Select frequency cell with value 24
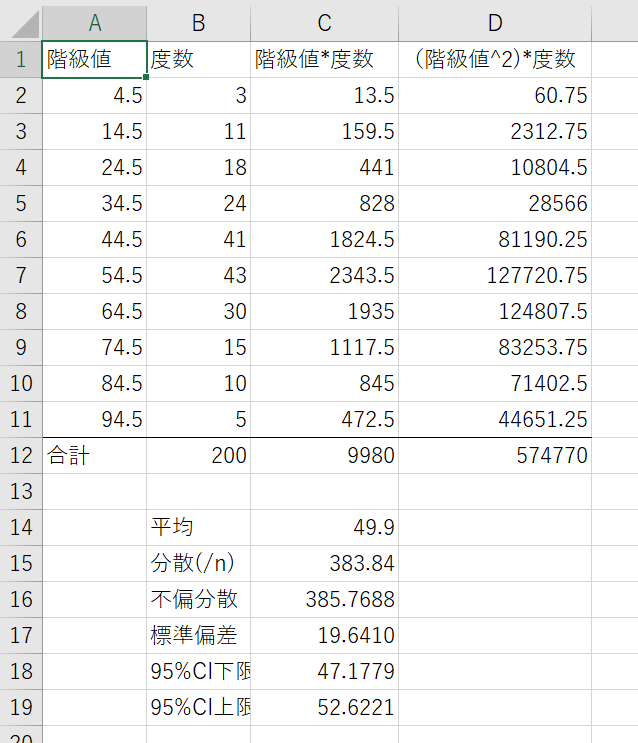The image size is (638, 743). tap(199, 203)
